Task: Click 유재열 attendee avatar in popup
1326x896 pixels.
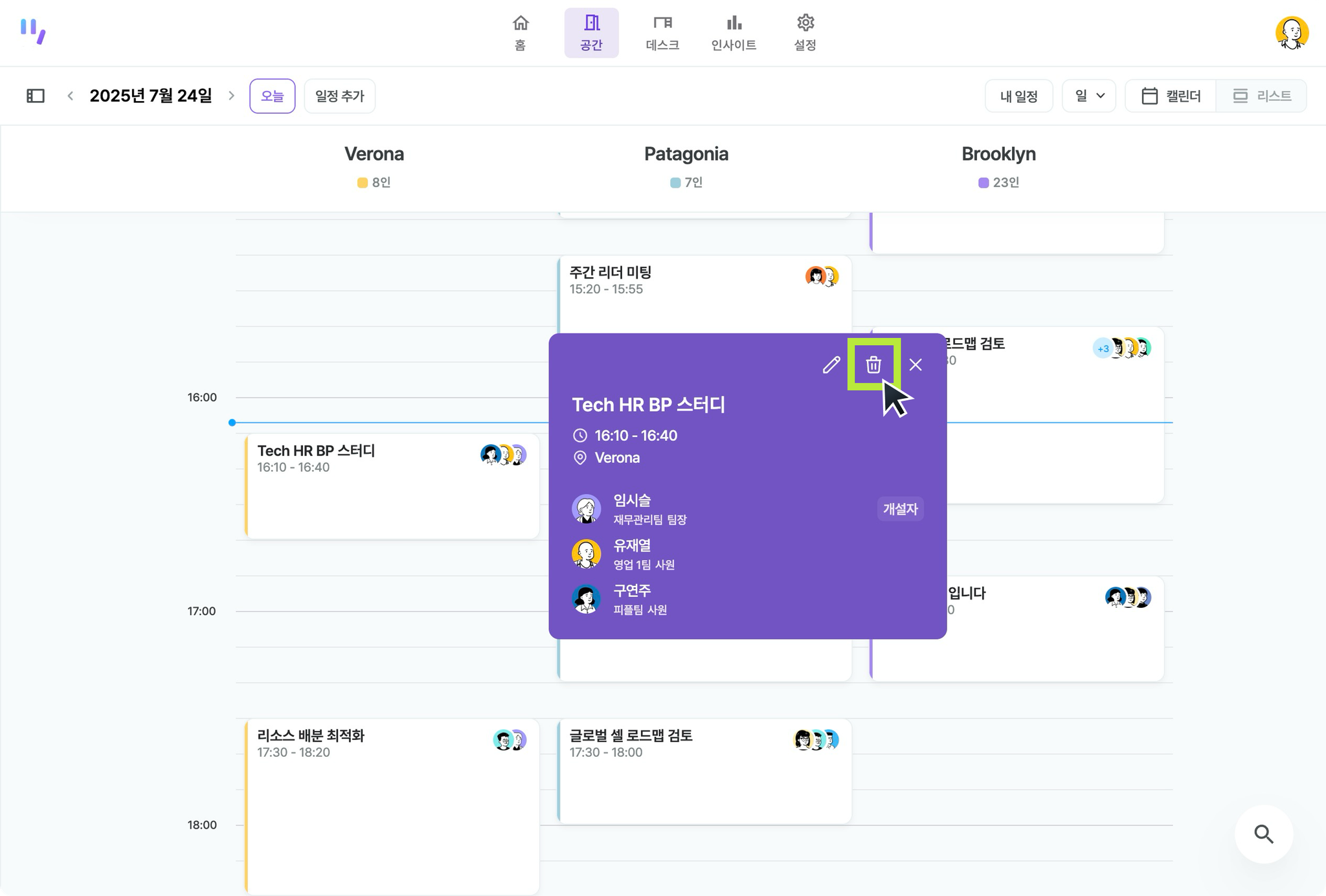Action: pyautogui.click(x=586, y=554)
